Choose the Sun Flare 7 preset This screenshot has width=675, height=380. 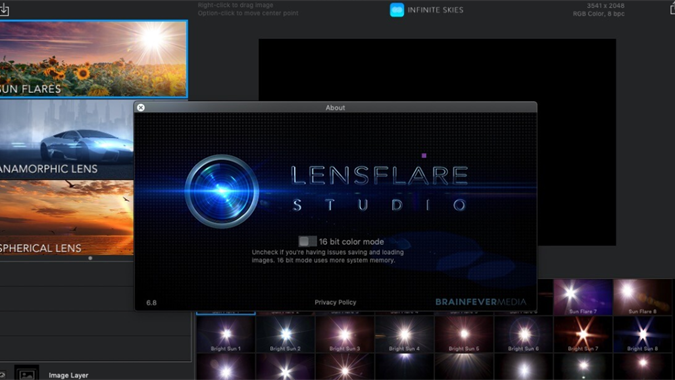pyautogui.click(x=582, y=297)
